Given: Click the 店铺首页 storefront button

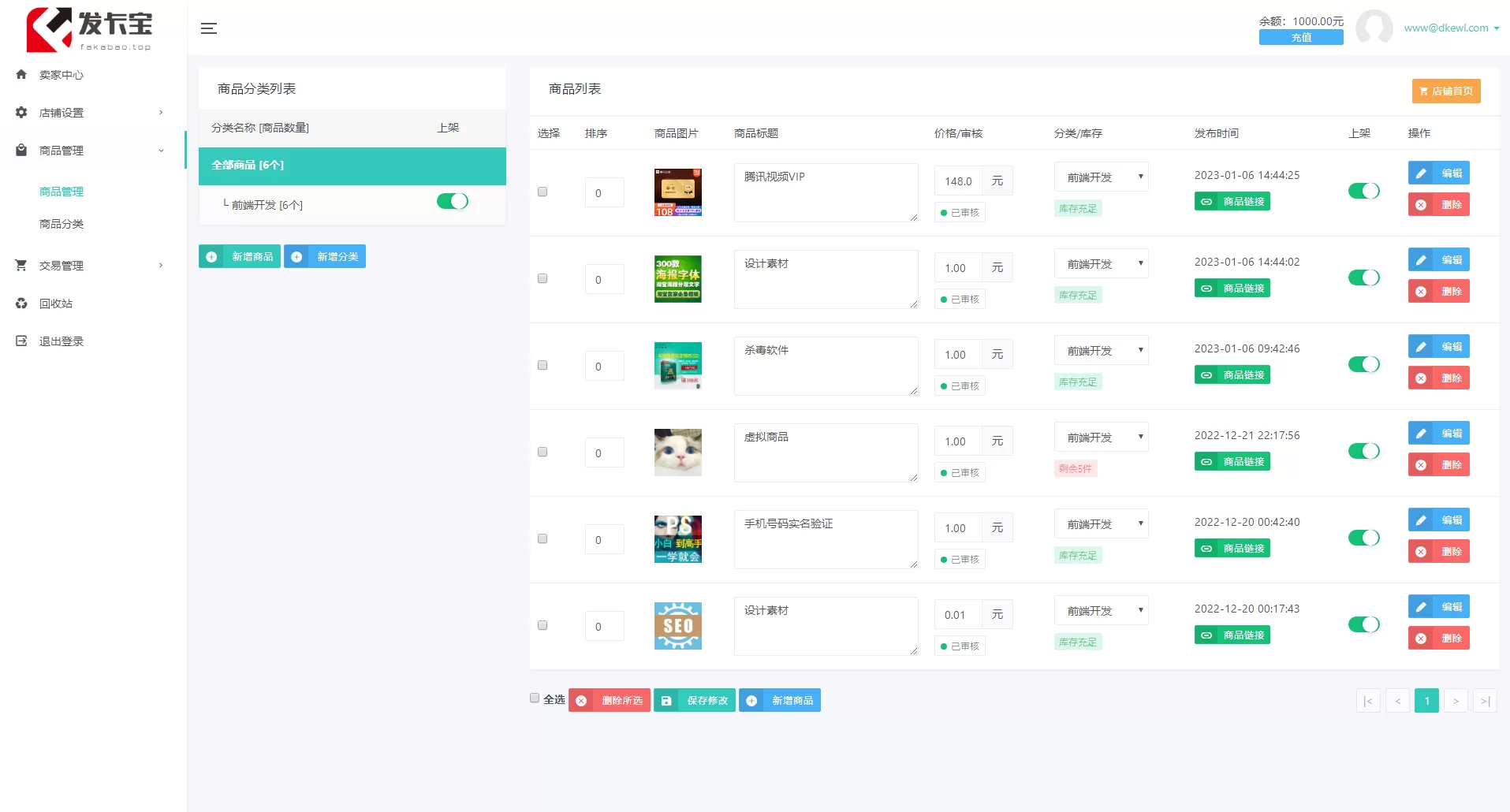Looking at the screenshot, I should coord(1445,91).
